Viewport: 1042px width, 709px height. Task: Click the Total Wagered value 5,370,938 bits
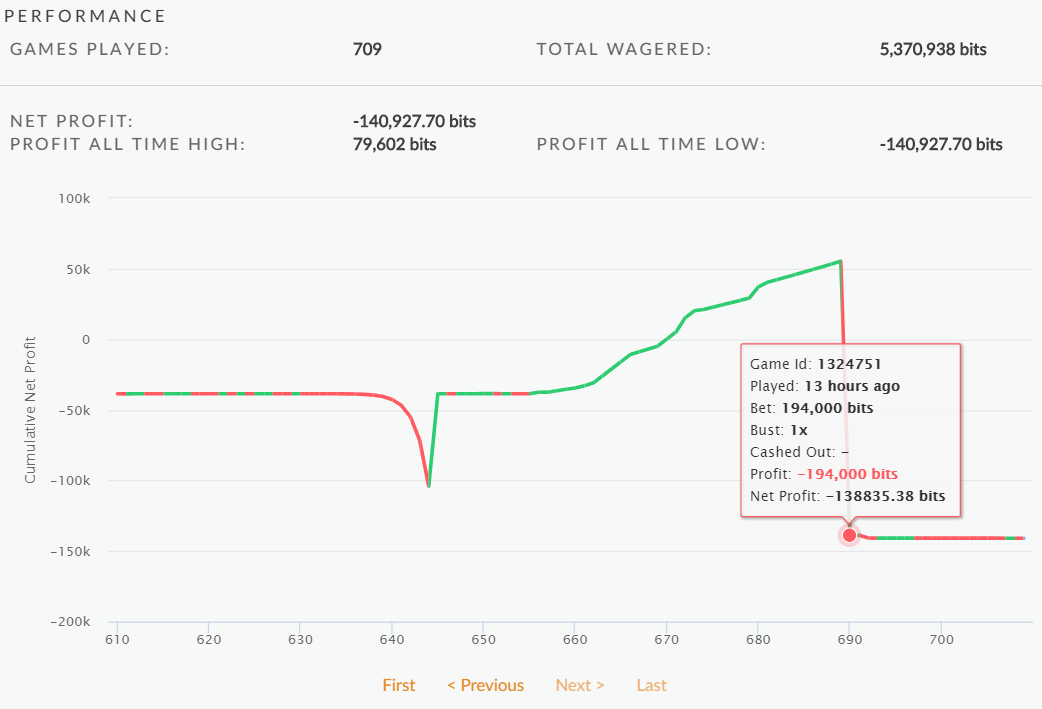933,49
